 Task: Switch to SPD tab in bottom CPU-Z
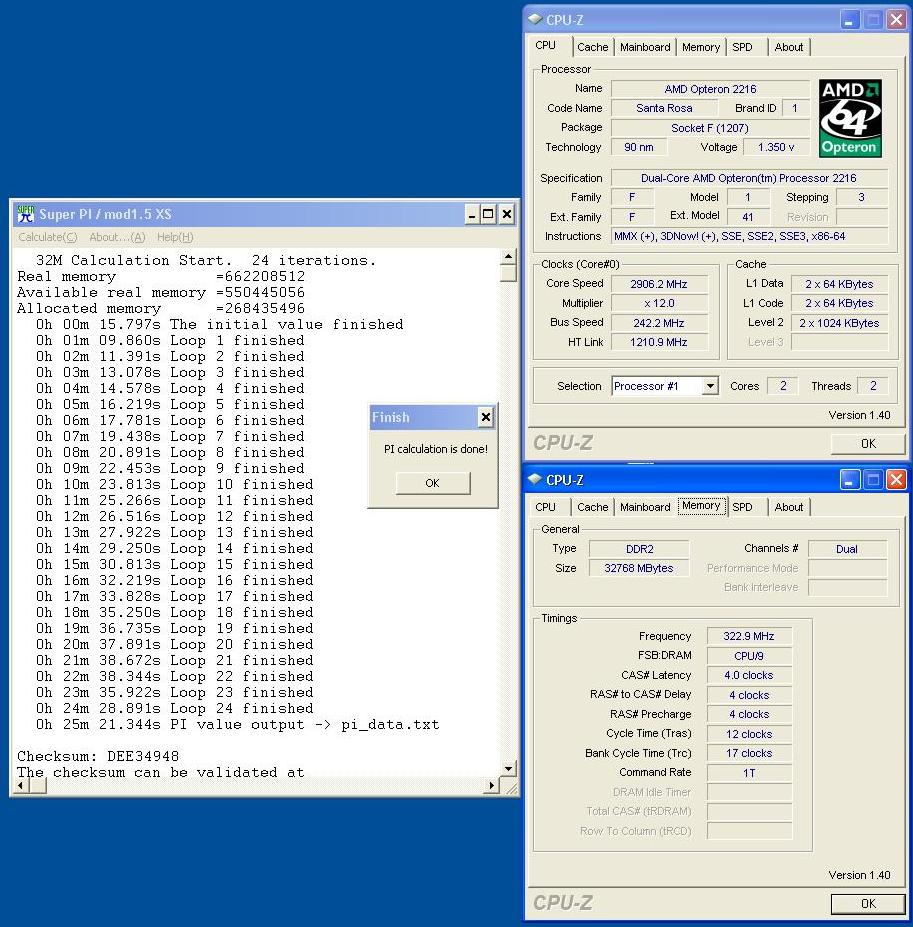[x=742, y=507]
